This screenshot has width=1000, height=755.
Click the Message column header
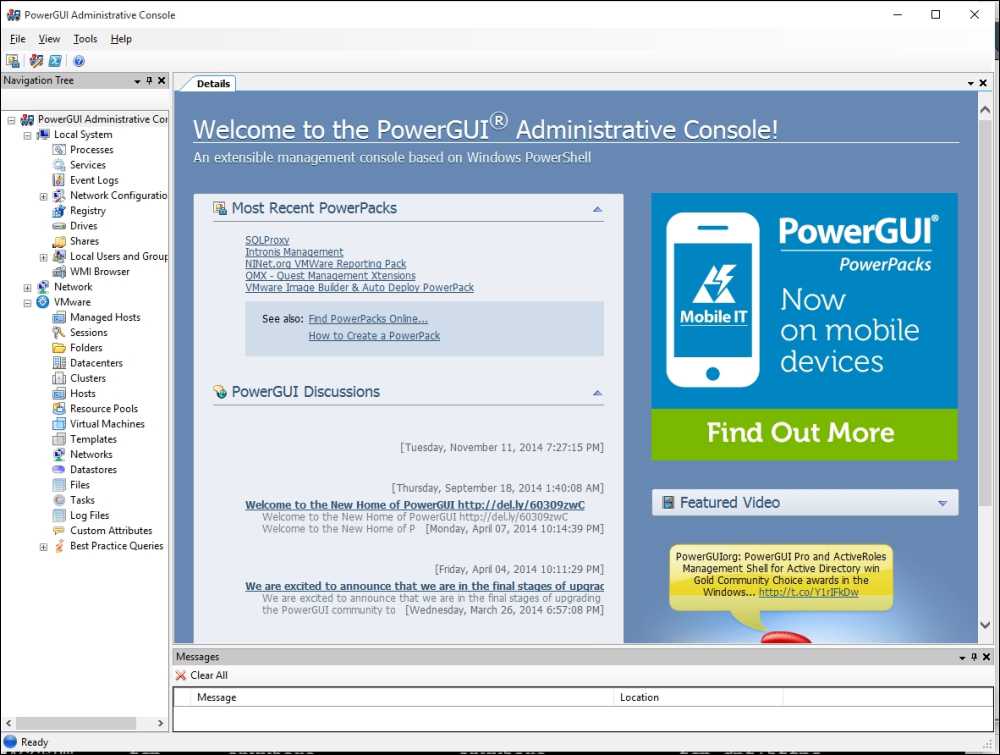pyautogui.click(x=402, y=698)
